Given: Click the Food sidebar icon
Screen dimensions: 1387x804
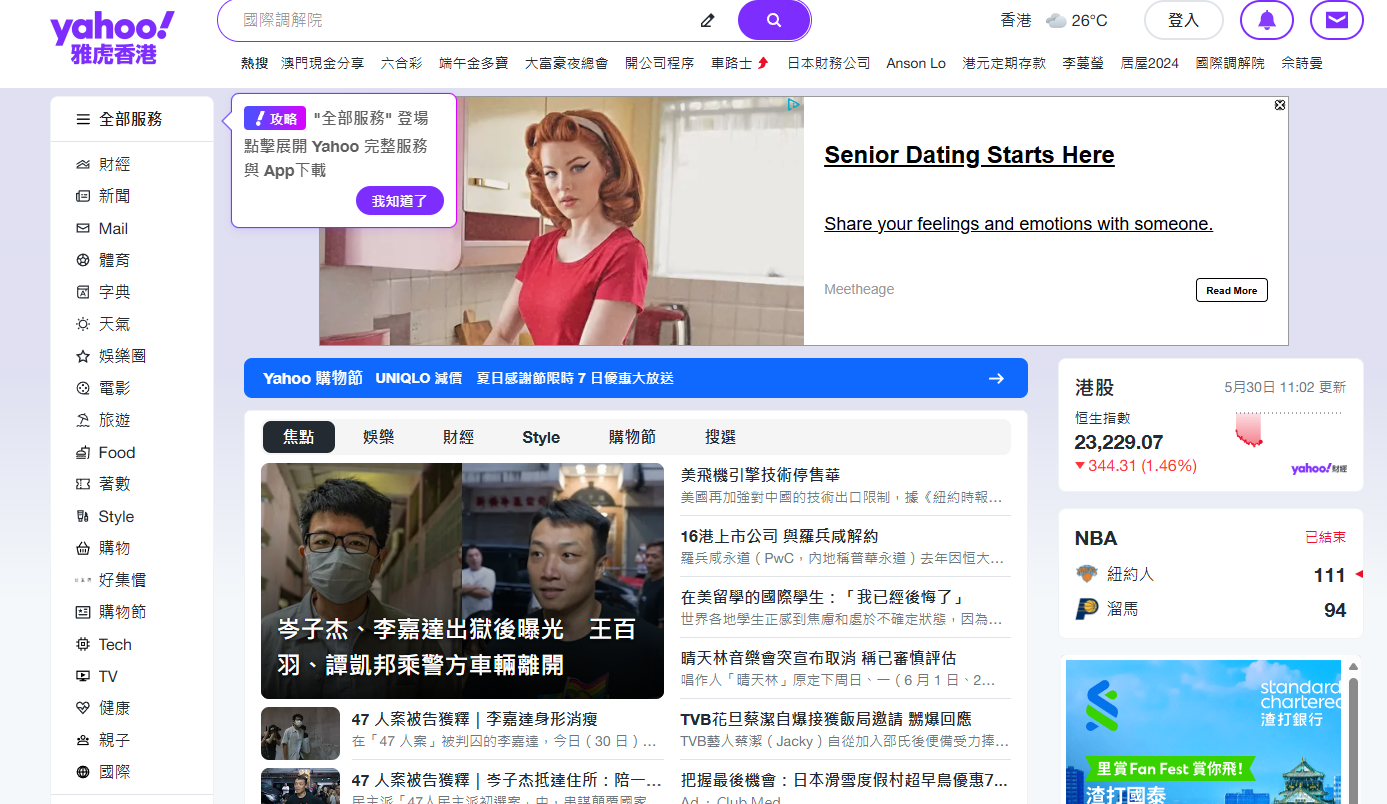Looking at the screenshot, I should [83, 452].
